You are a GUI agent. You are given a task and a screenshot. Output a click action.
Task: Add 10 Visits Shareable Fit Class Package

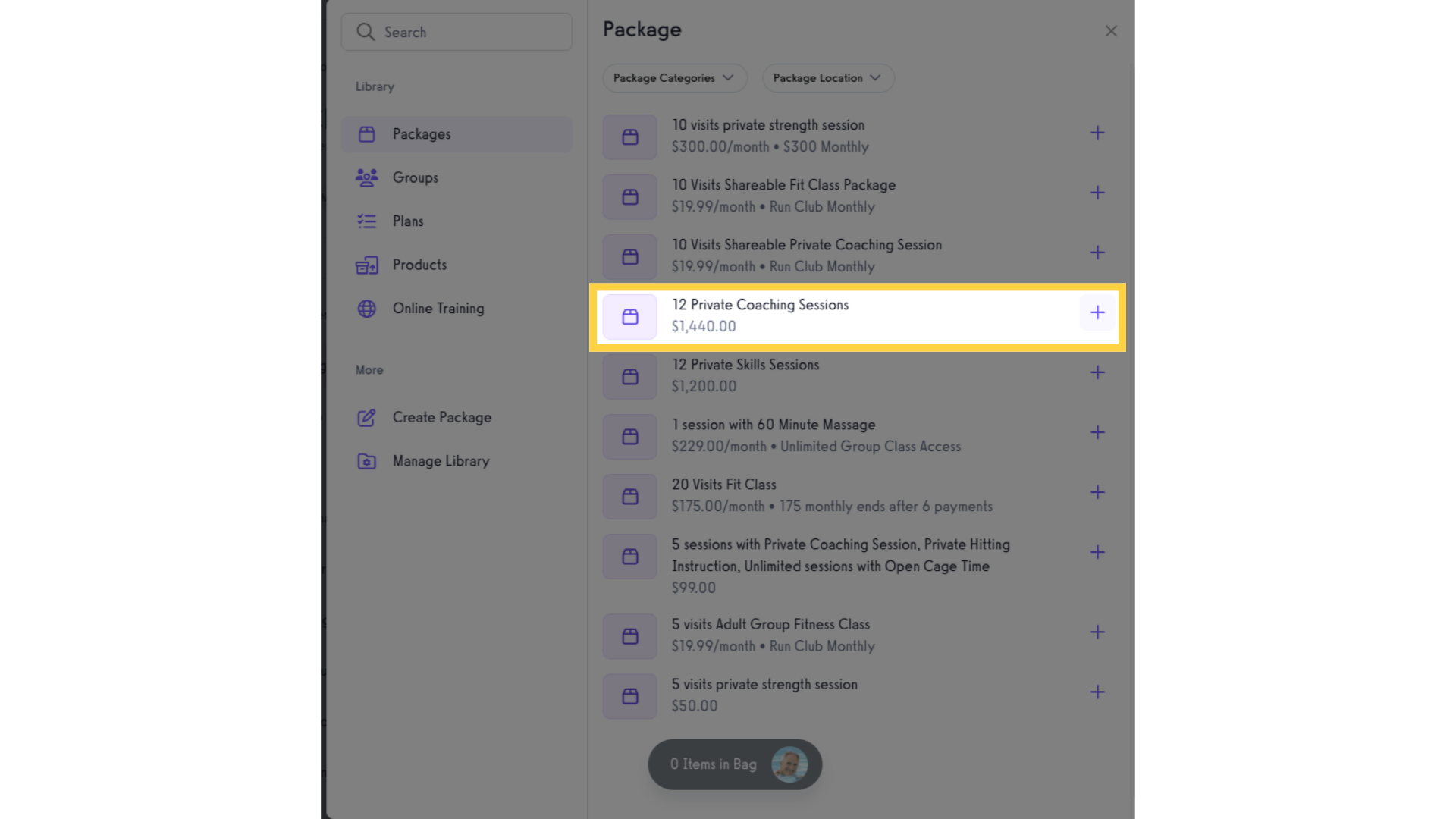point(1097,193)
